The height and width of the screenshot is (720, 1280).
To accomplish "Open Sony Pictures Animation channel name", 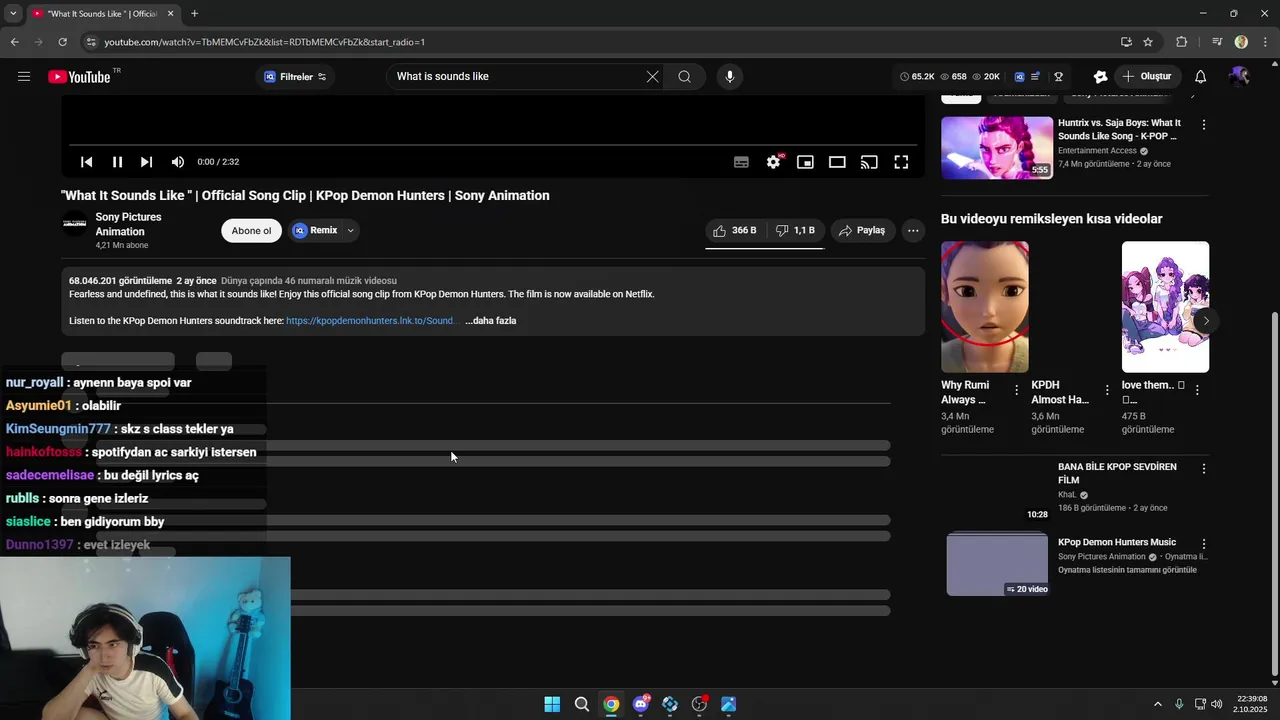I will click(128, 224).
